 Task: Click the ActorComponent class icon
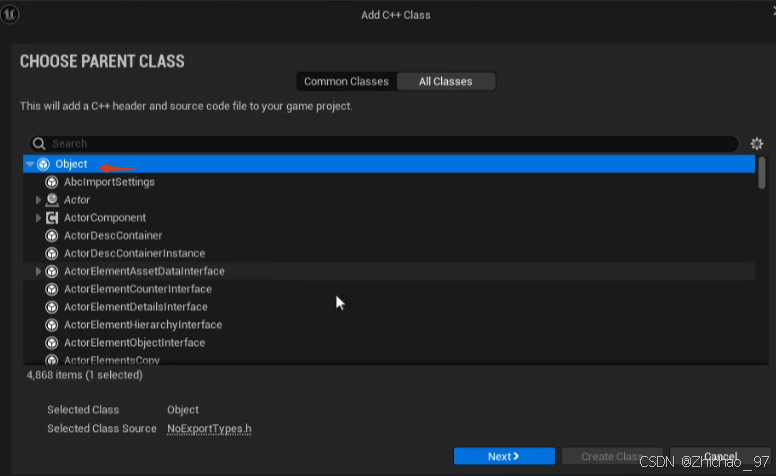(52, 218)
